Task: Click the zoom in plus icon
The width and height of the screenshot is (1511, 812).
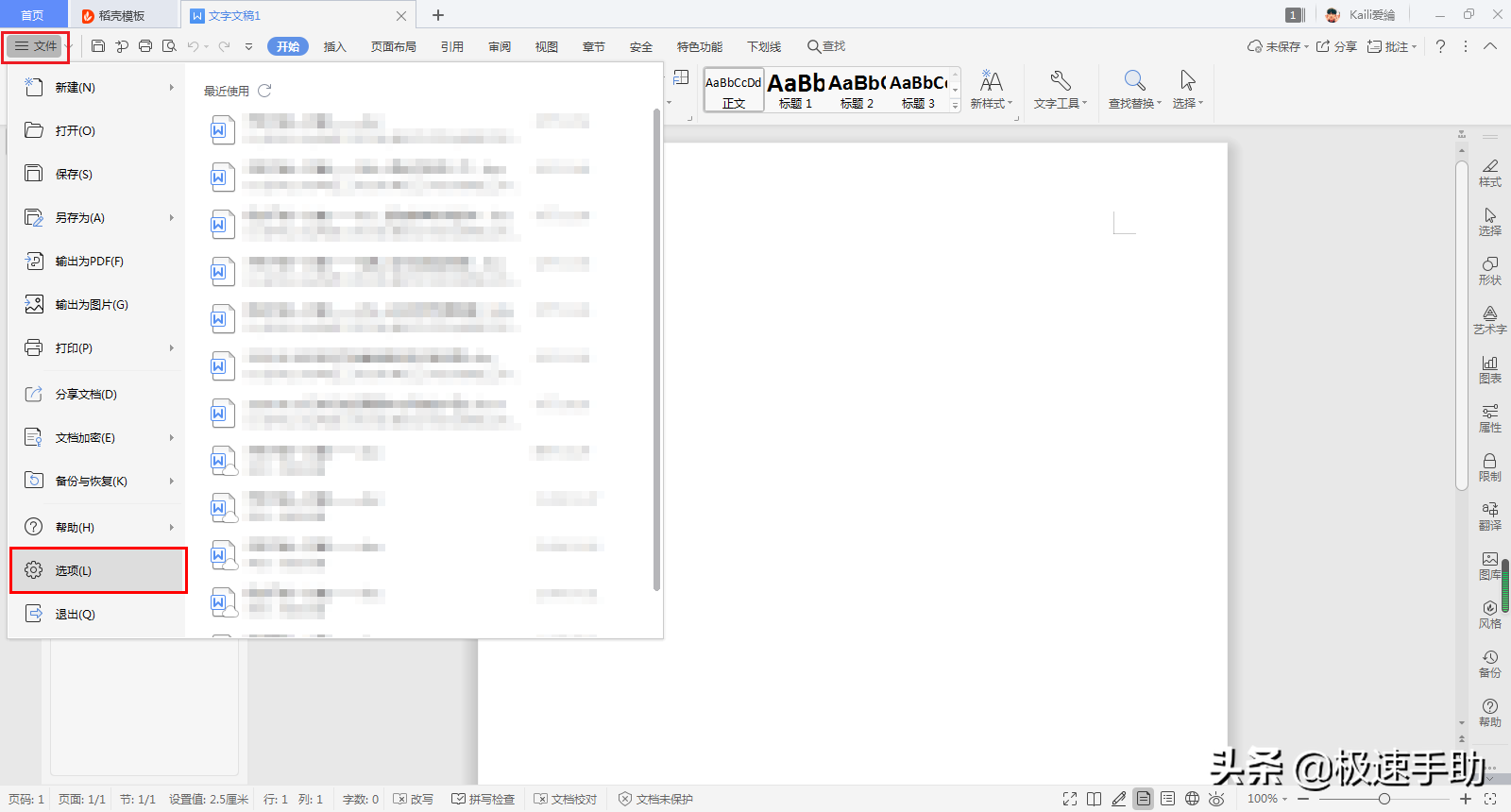Action: [1466, 799]
